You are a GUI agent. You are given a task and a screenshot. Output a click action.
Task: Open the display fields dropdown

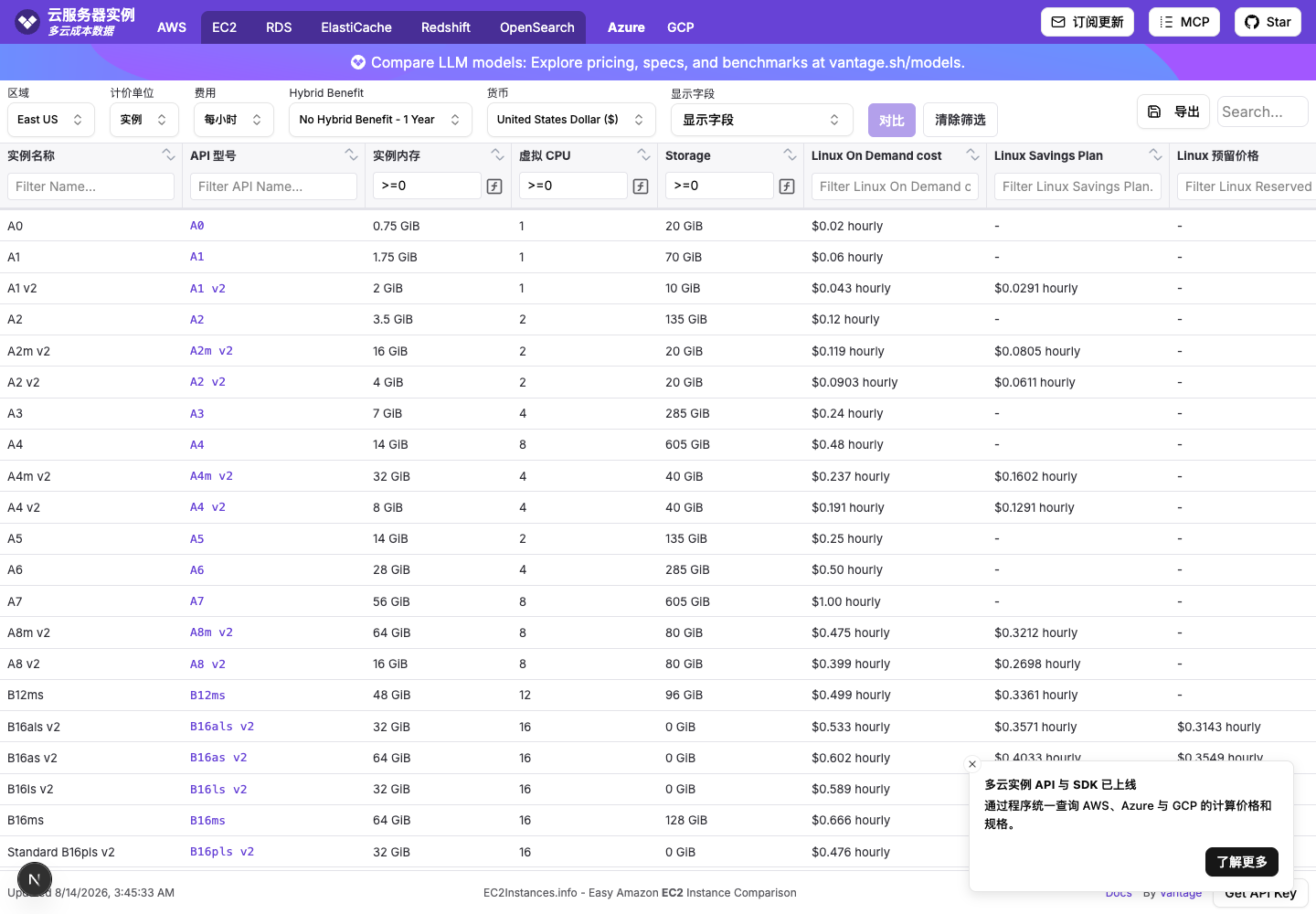[761, 120]
